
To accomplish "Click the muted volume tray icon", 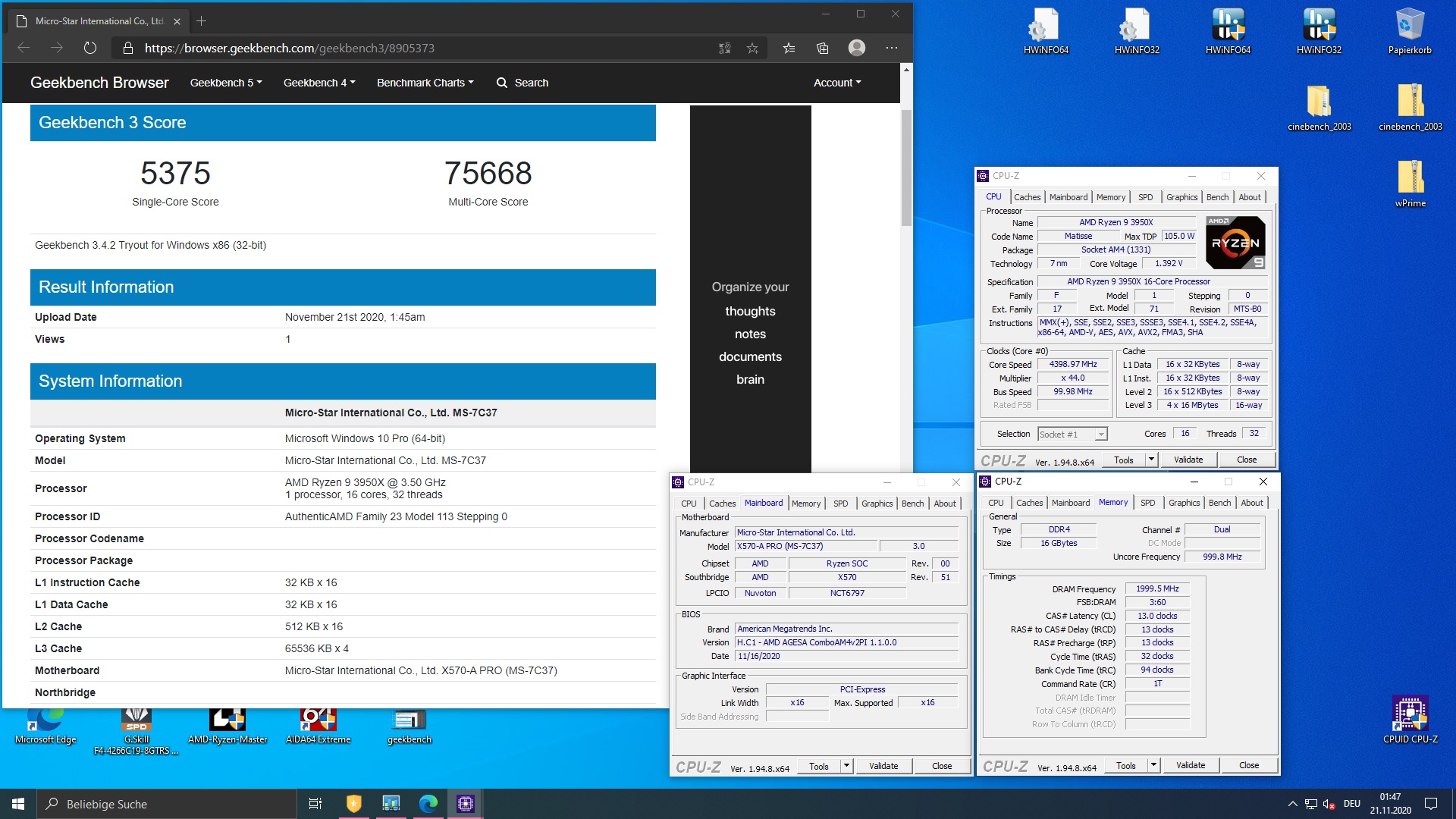I will click(x=1329, y=804).
